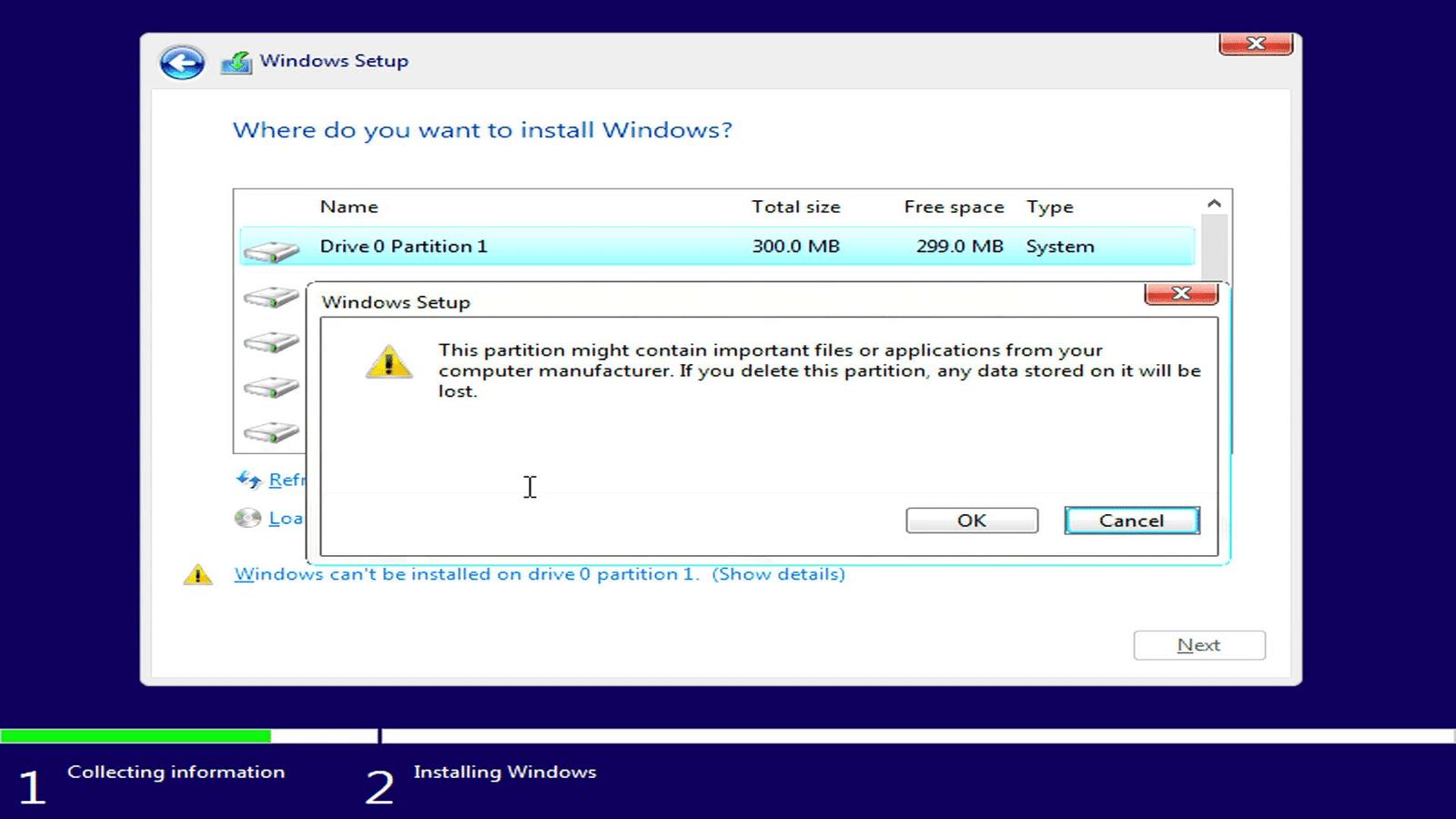Click the warning icon beside install error
Image resolution: width=1456 pixels, height=819 pixels.
(x=197, y=574)
